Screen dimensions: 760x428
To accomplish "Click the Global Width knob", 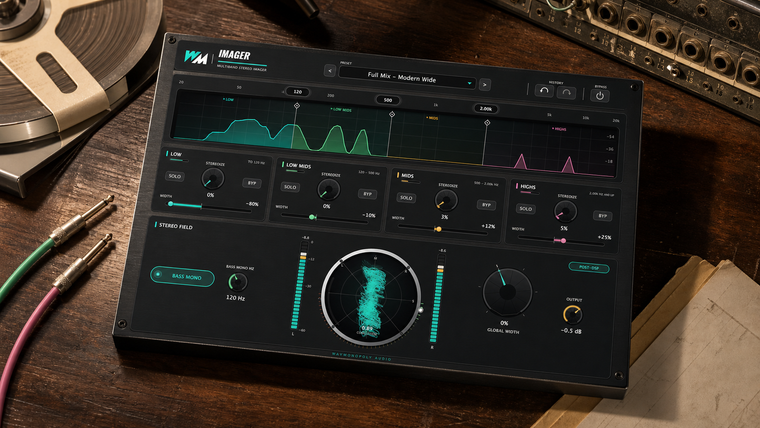I will [x=507, y=292].
